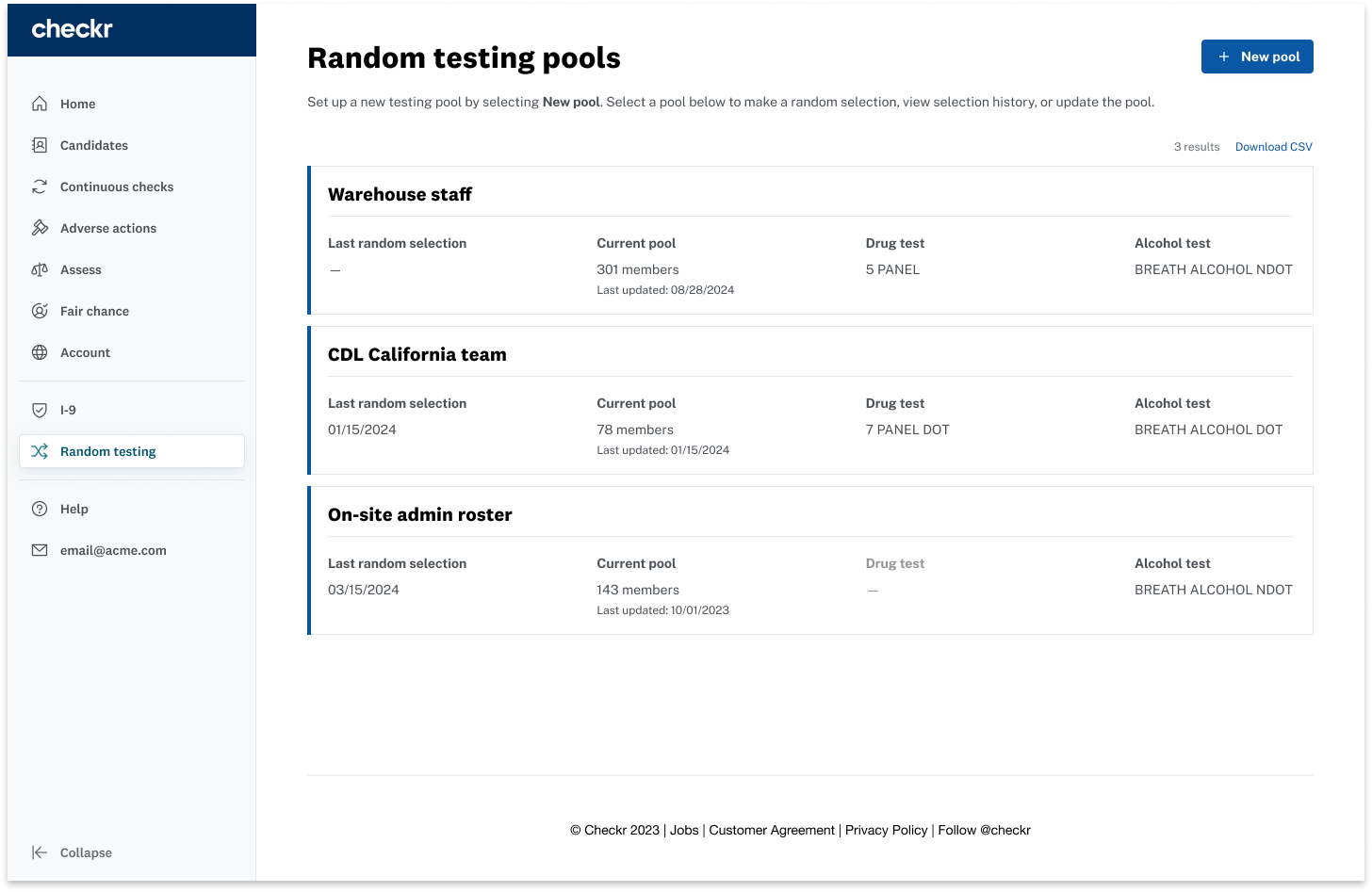The height and width of the screenshot is (892, 1372).
Task: Select the CDL California team pool
Action: pos(810,400)
